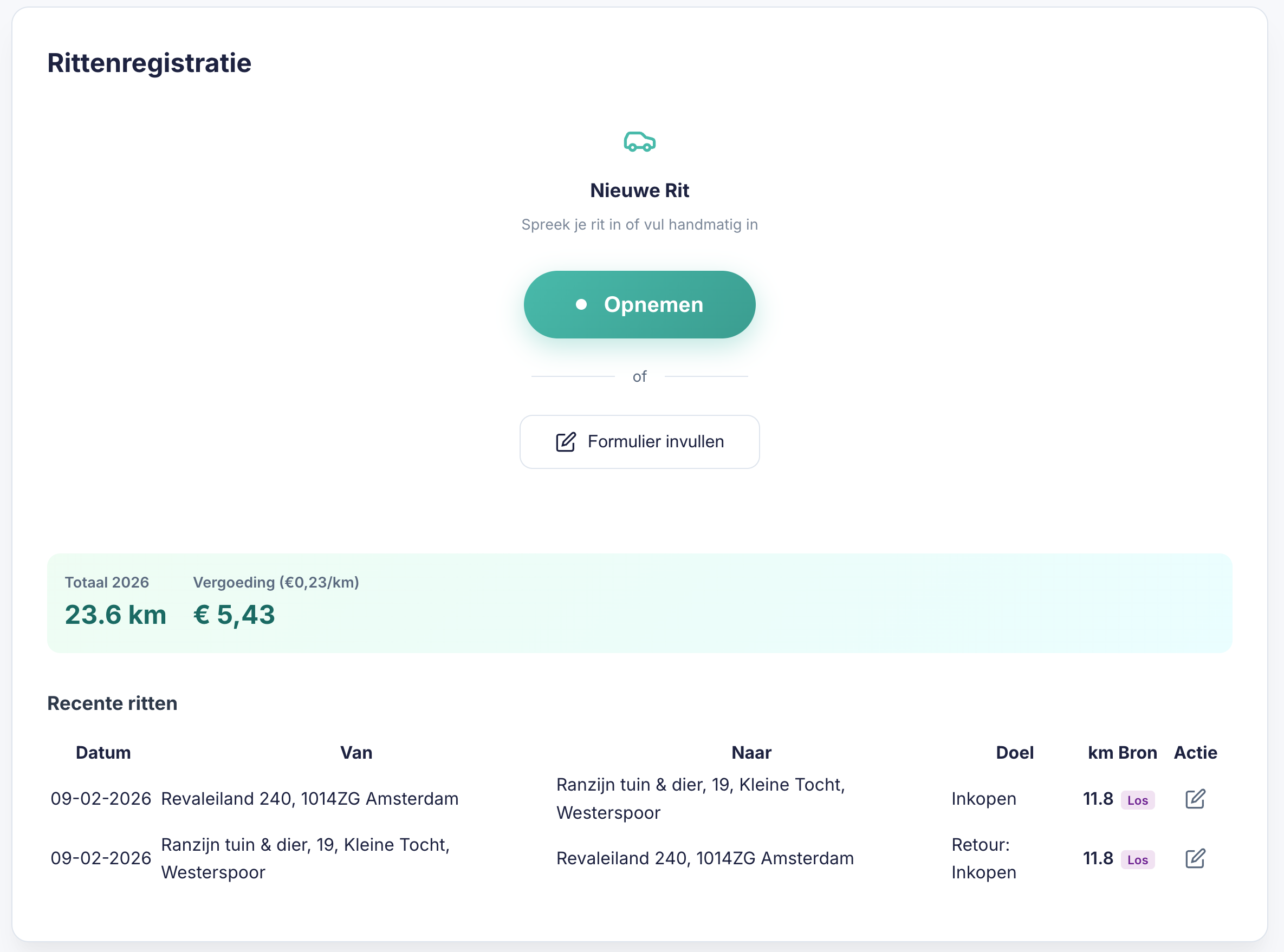This screenshot has height=952, width=1284.
Task: Click the record dot inside the Opnemen button
Action: tap(581, 304)
